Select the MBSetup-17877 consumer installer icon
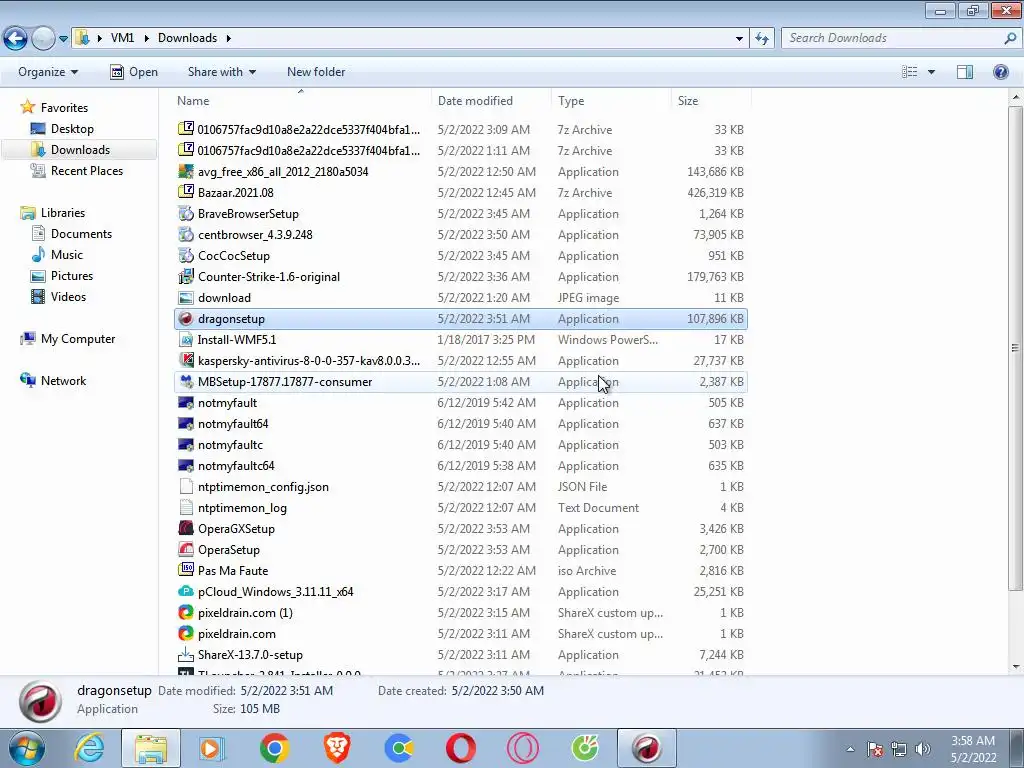 [x=186, y=381]
